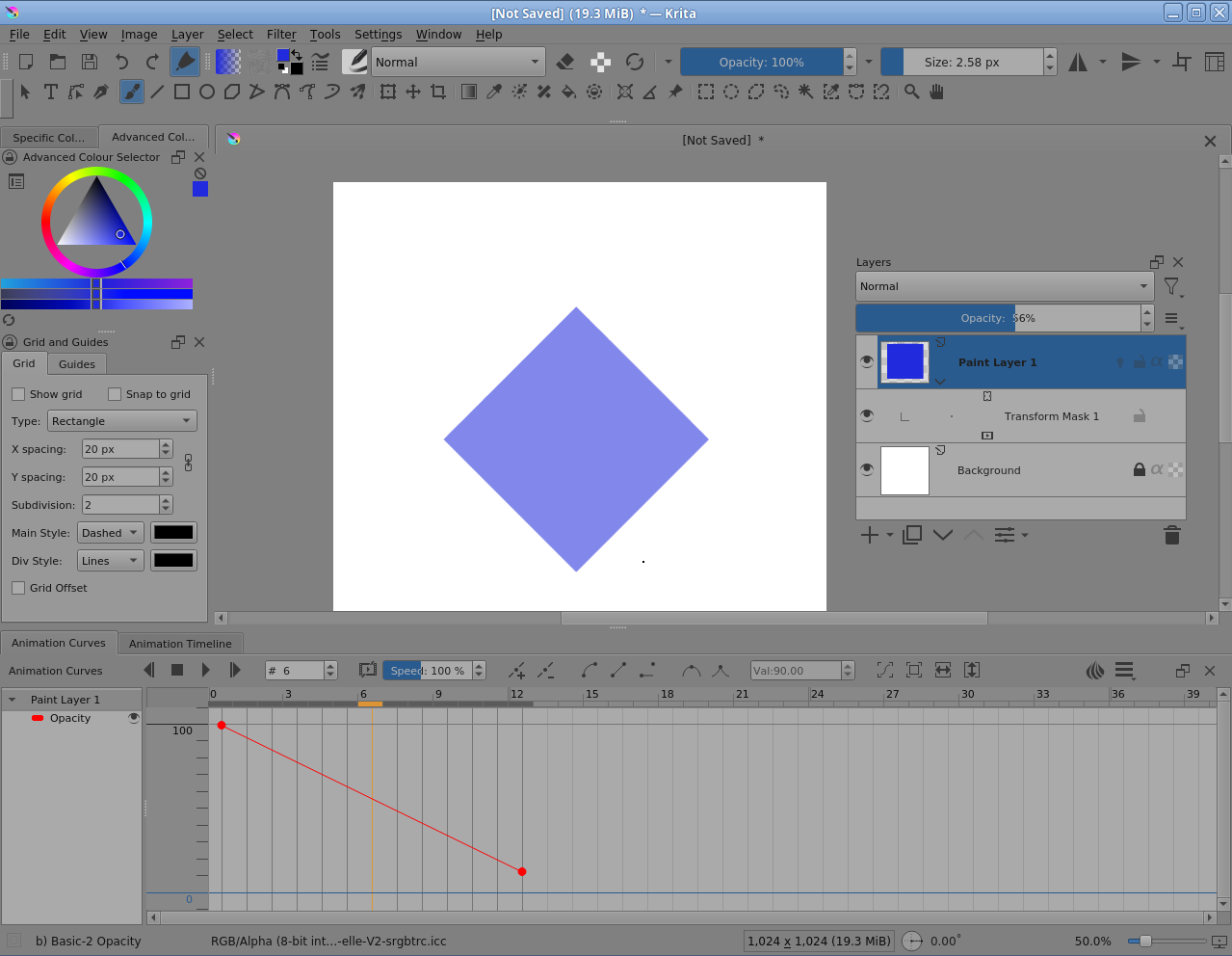Enable the Show grid checkbox
The image size is (1232, 956).
pyautogui.click(x=18, y=394)
